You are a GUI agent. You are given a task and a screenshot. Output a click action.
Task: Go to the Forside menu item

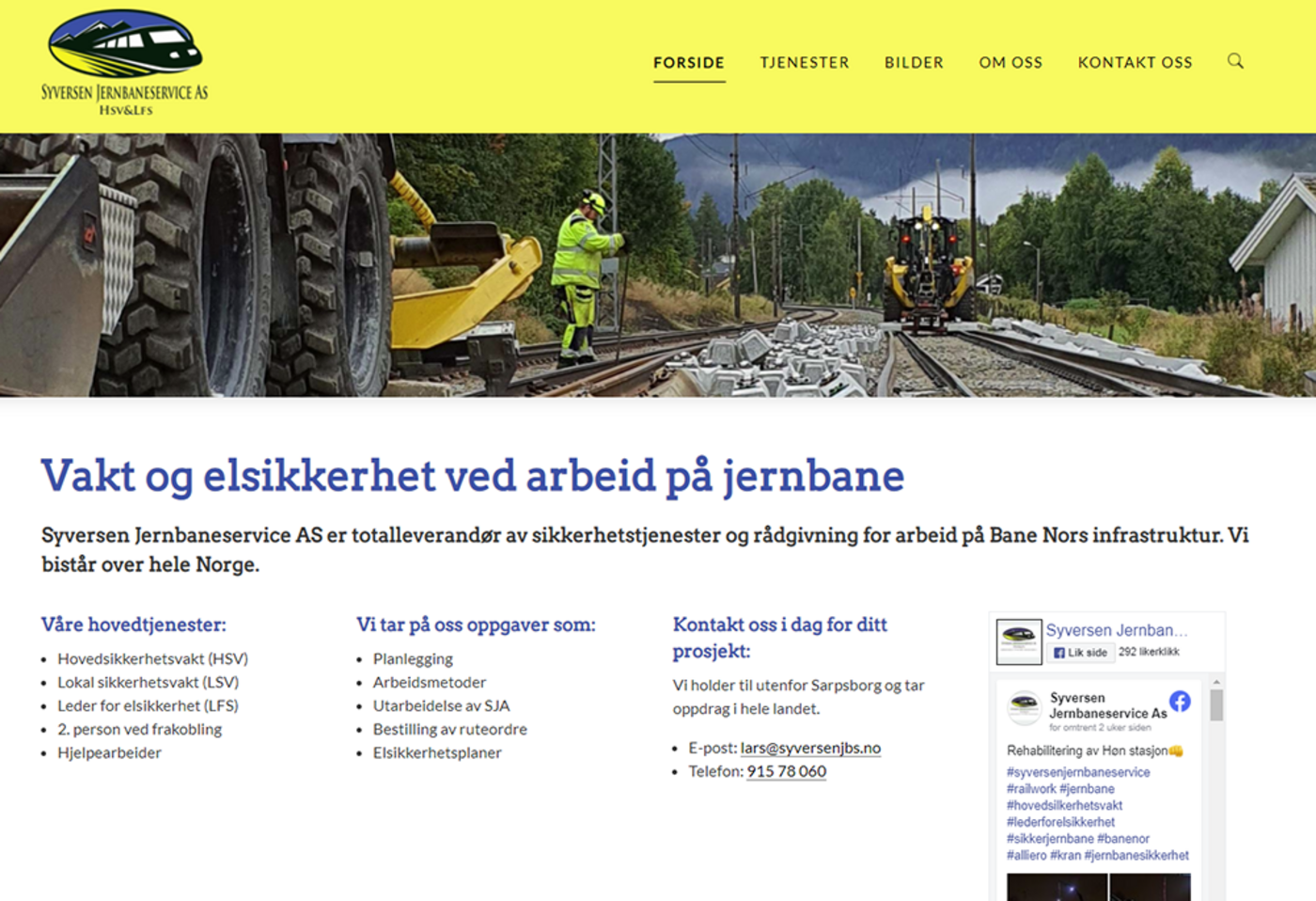point(689,62)
